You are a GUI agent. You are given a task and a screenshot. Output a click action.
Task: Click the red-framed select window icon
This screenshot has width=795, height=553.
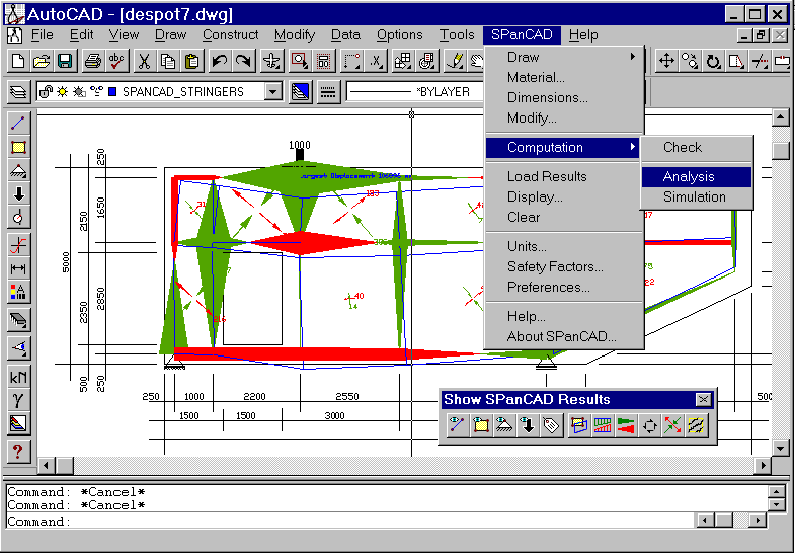[x=300, y=62]
